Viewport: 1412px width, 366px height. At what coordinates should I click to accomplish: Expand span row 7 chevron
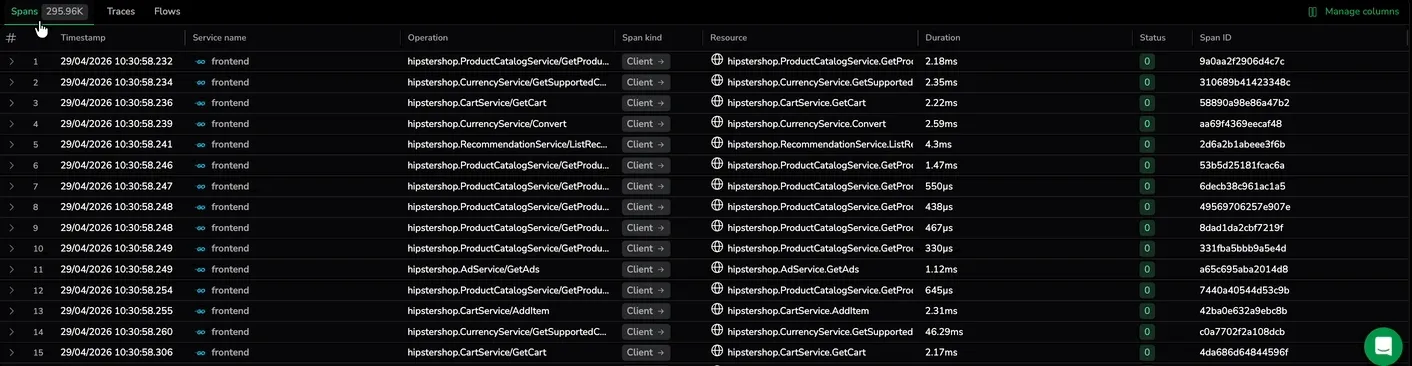point(12,186)
